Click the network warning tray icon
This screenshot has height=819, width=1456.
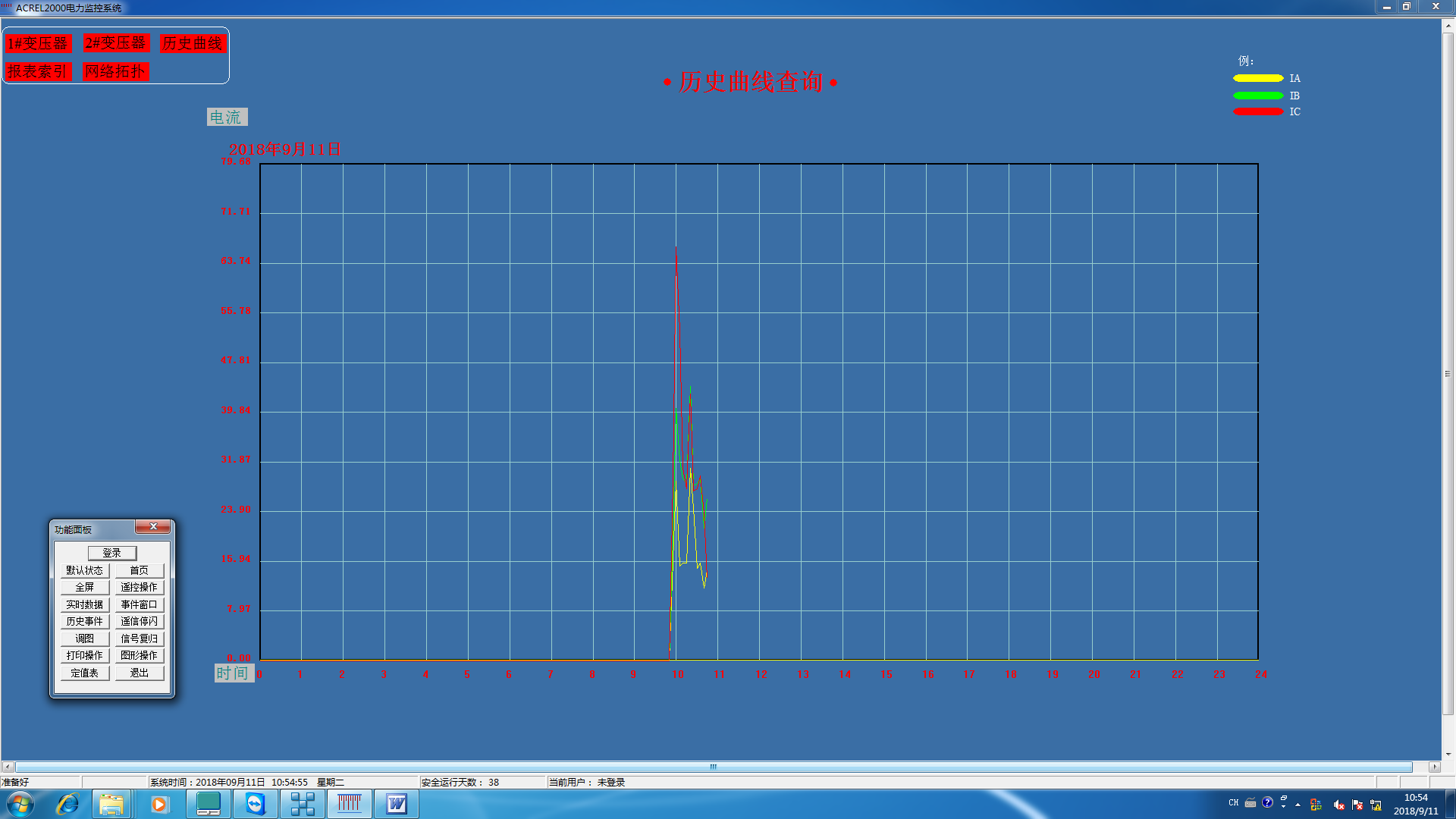tap(1376, 805)
